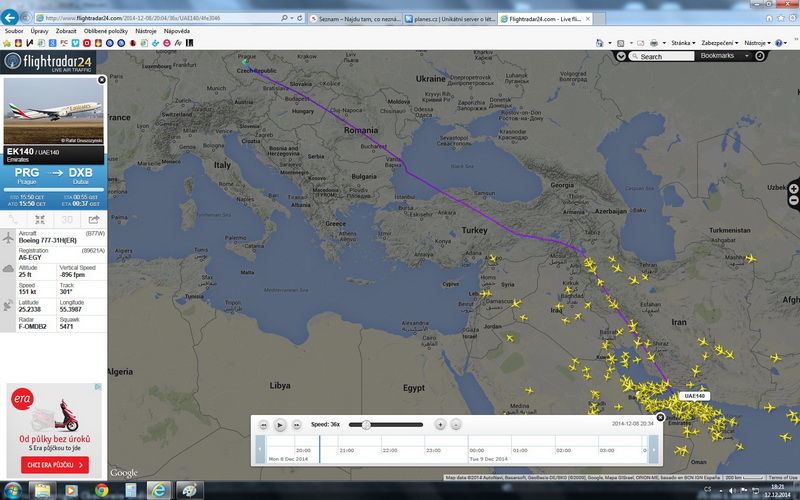Open the Zabezpečení dropdown in command bar
Viewport: 800px width, 500px height.
tap(719, 43)
